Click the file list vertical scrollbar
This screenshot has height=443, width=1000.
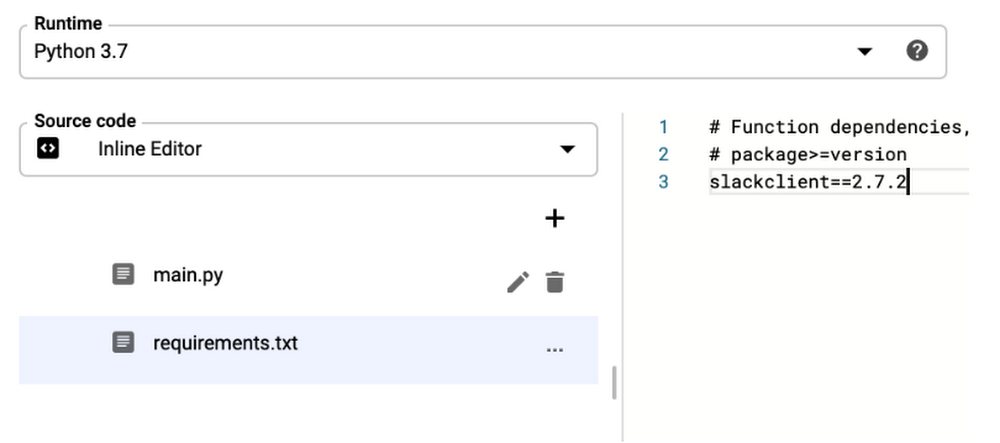tap(614, 382)
